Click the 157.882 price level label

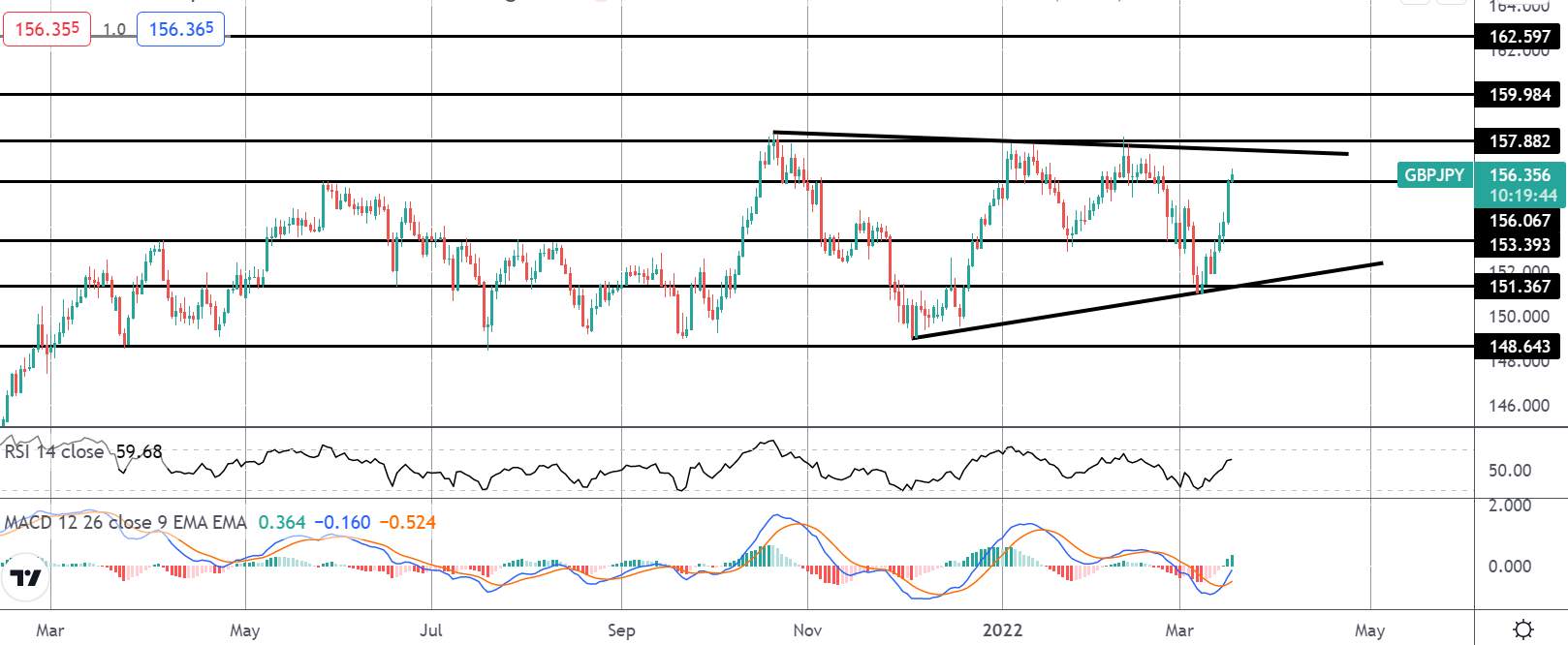pyautogui.click(x=1520, y=141)
